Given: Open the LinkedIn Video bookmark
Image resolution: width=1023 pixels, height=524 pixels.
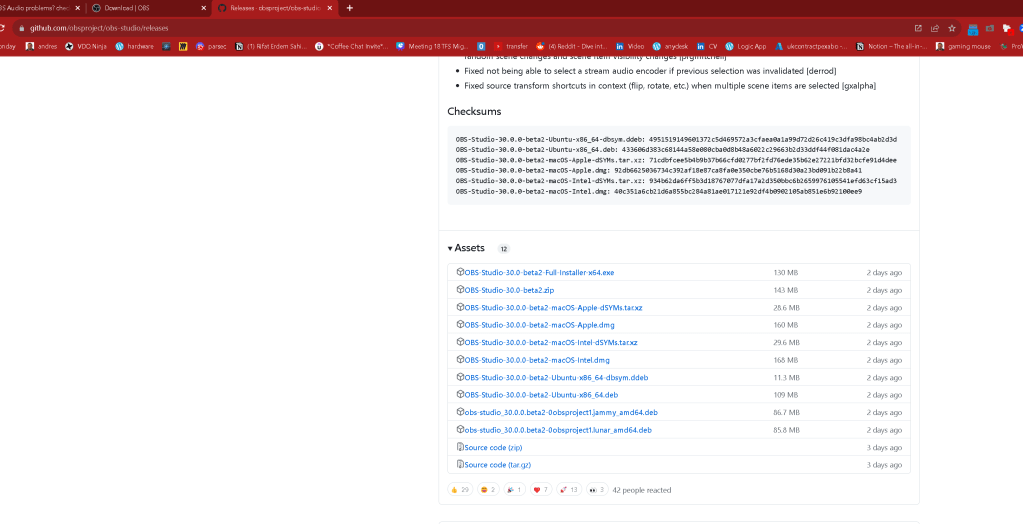Looking at the screenshot, I should (x=630, y=46).
